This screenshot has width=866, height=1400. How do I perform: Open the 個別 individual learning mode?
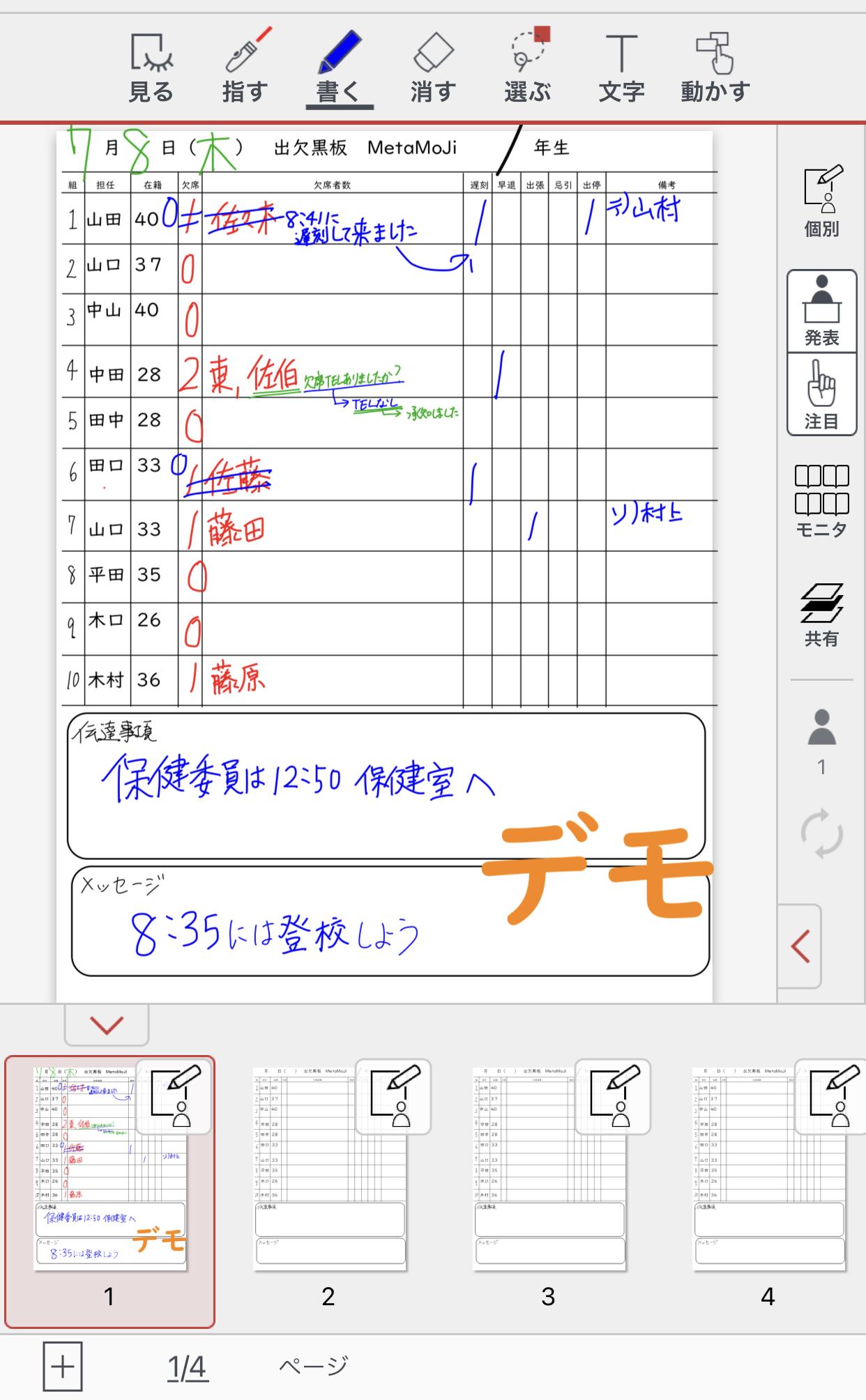click(x=821, y=201)
